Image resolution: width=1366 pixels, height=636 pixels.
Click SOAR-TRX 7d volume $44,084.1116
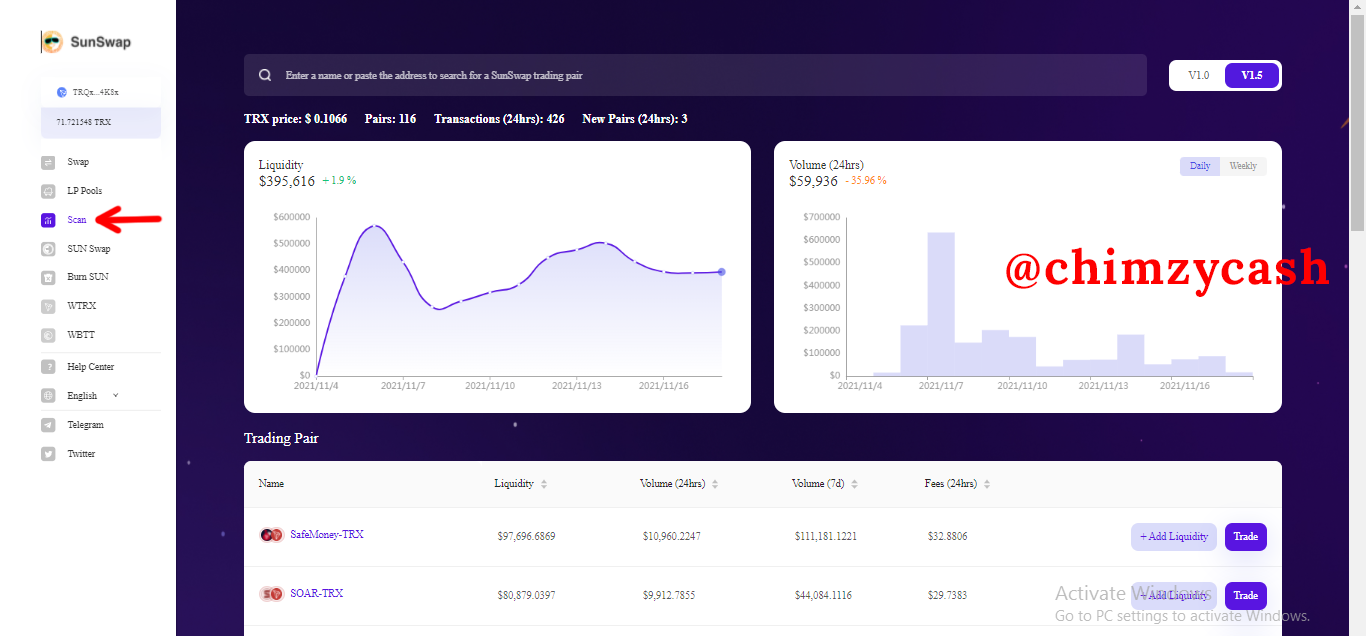tap(825, 596)
